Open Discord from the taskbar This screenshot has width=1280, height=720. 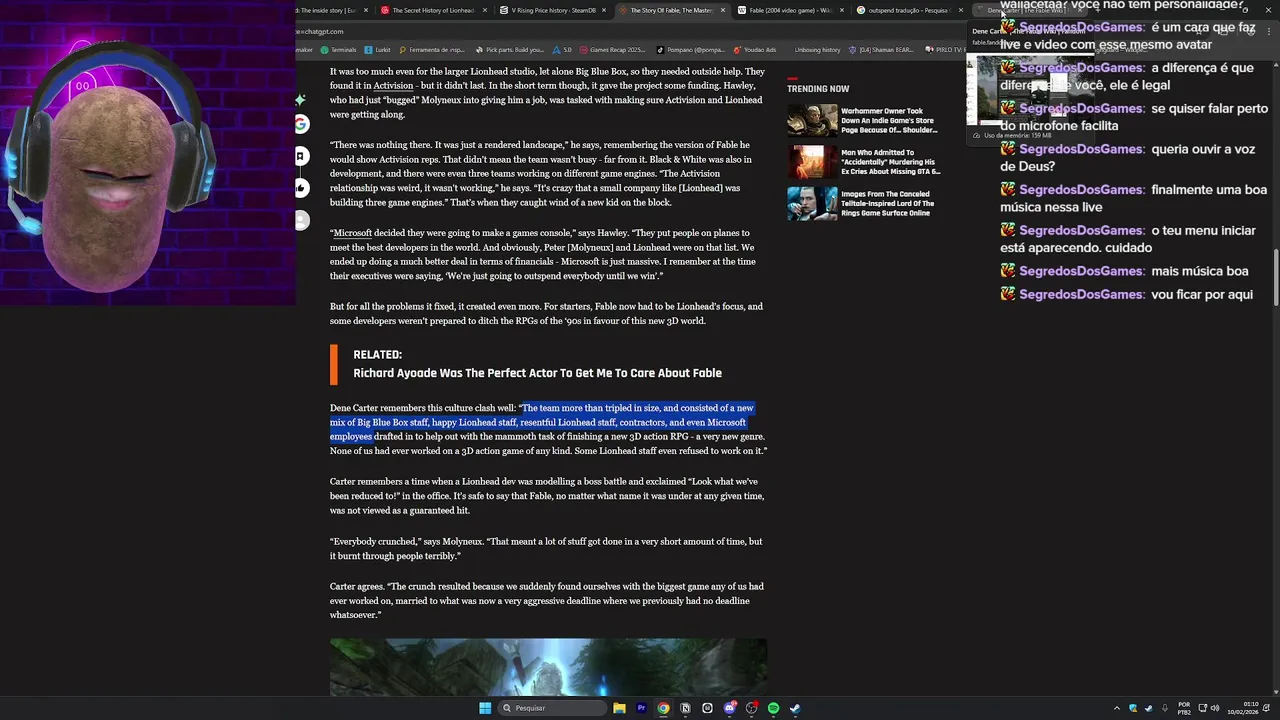click(x=729, y=708)
